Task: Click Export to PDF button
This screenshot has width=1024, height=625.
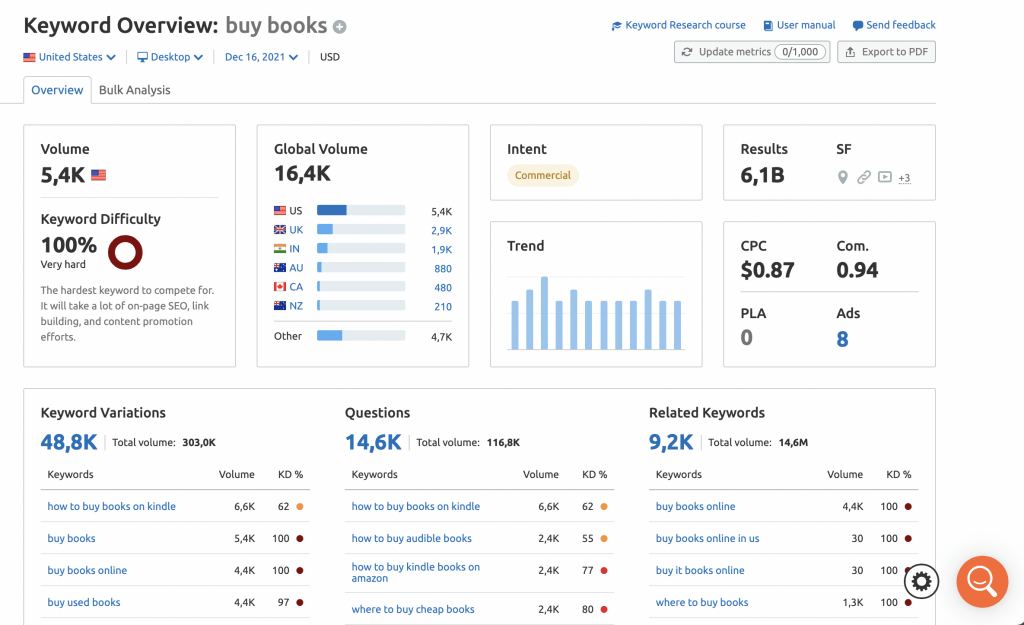Action: (886, 52)
